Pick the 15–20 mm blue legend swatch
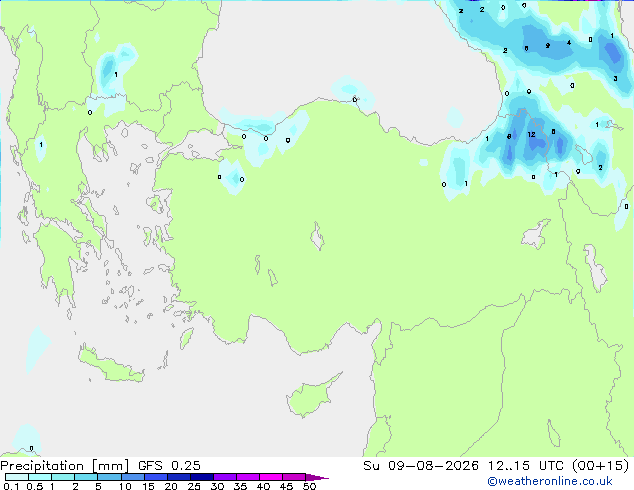Screen dimensions: 634x490 coord(155,477)
